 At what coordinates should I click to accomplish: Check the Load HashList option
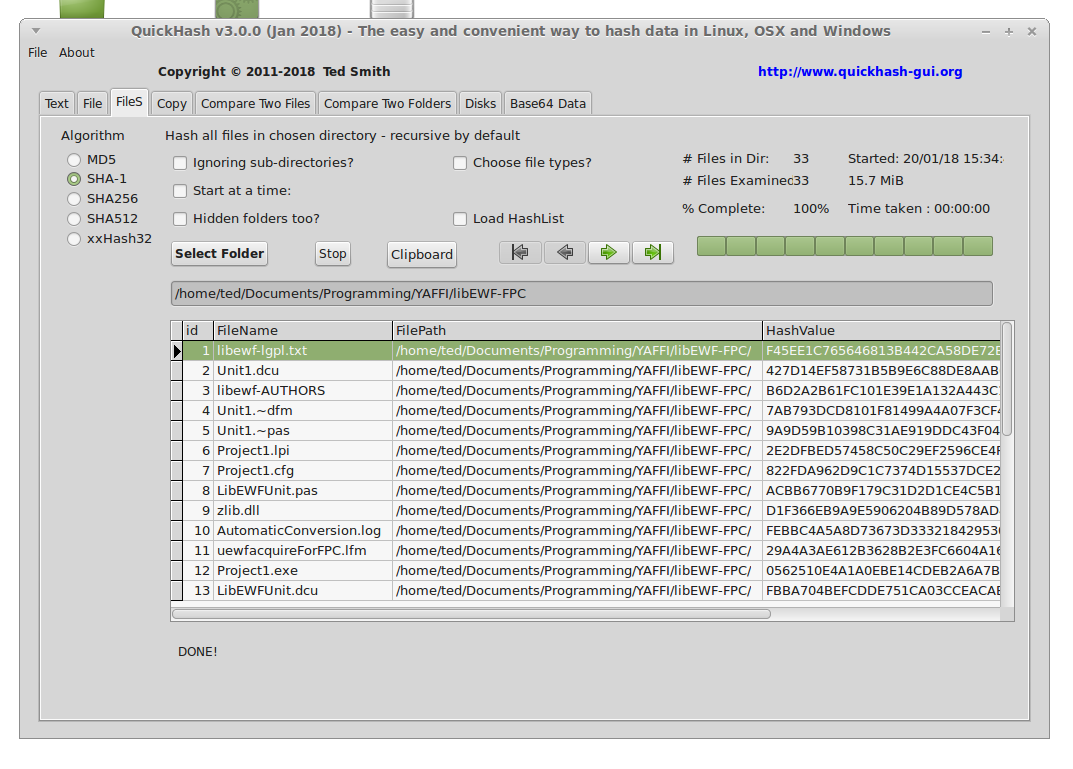point(460,219)
